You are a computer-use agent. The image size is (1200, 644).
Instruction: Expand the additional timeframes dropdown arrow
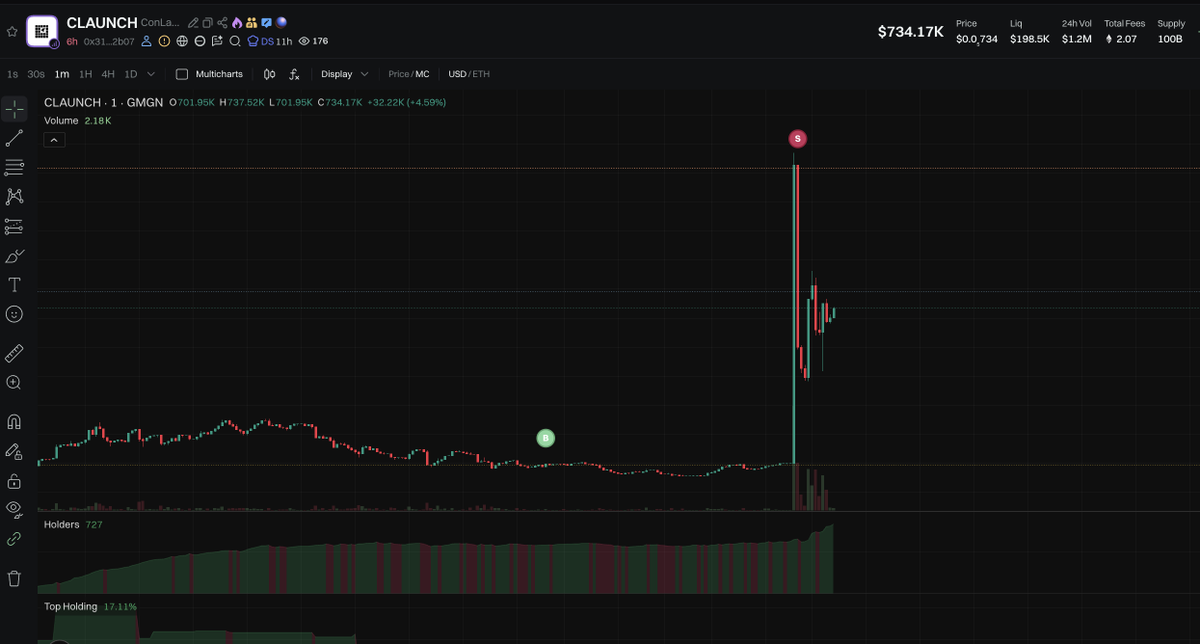pyautogui.click(x=151, y=74)
